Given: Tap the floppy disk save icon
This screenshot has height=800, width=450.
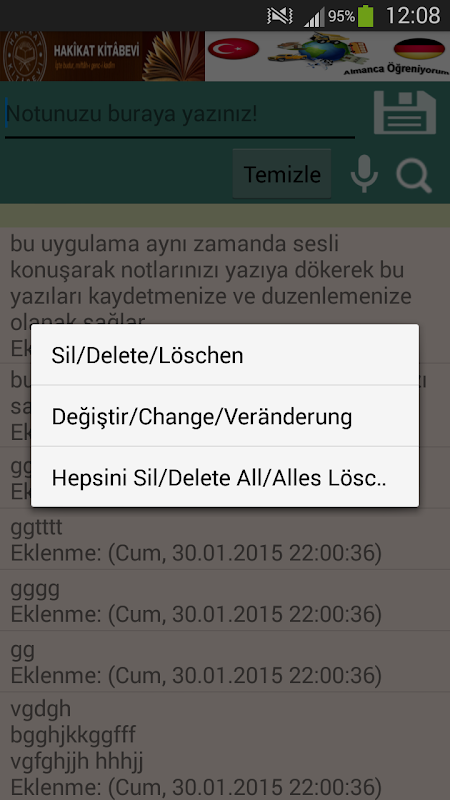Looking at the screenshot, I should pyautogui.click(x=405, y=113).
